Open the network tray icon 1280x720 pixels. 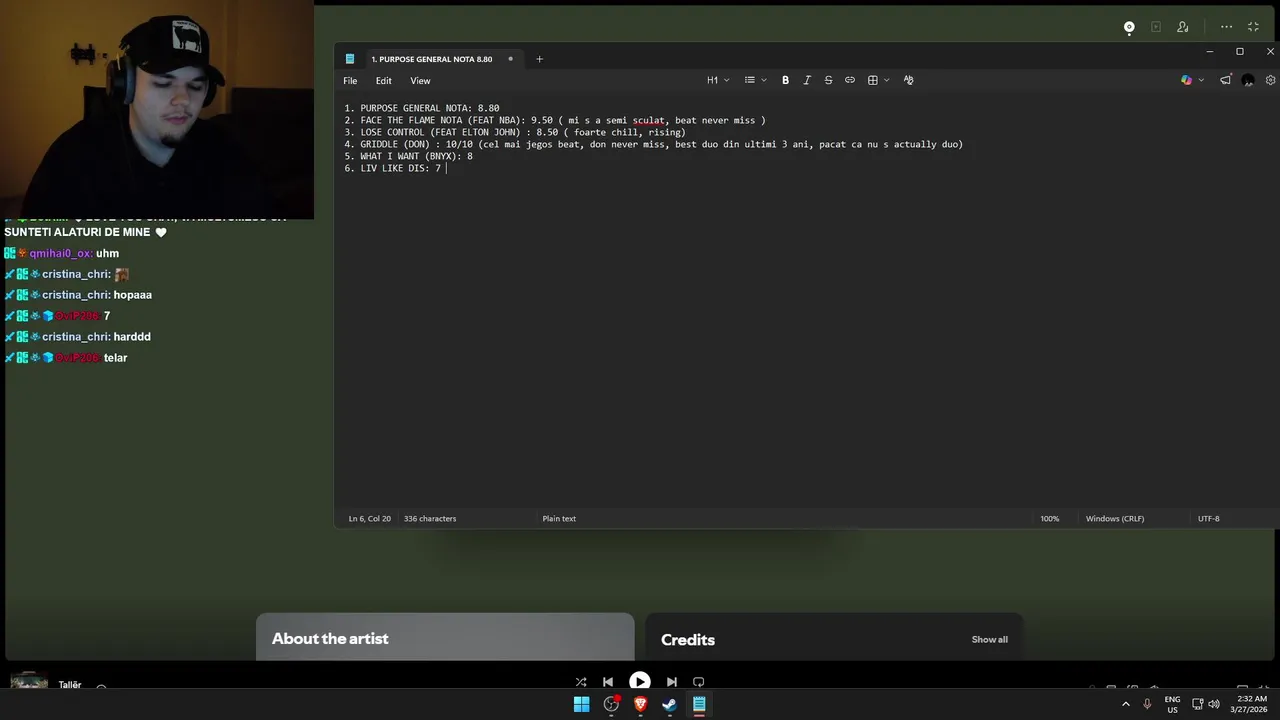1198,704
